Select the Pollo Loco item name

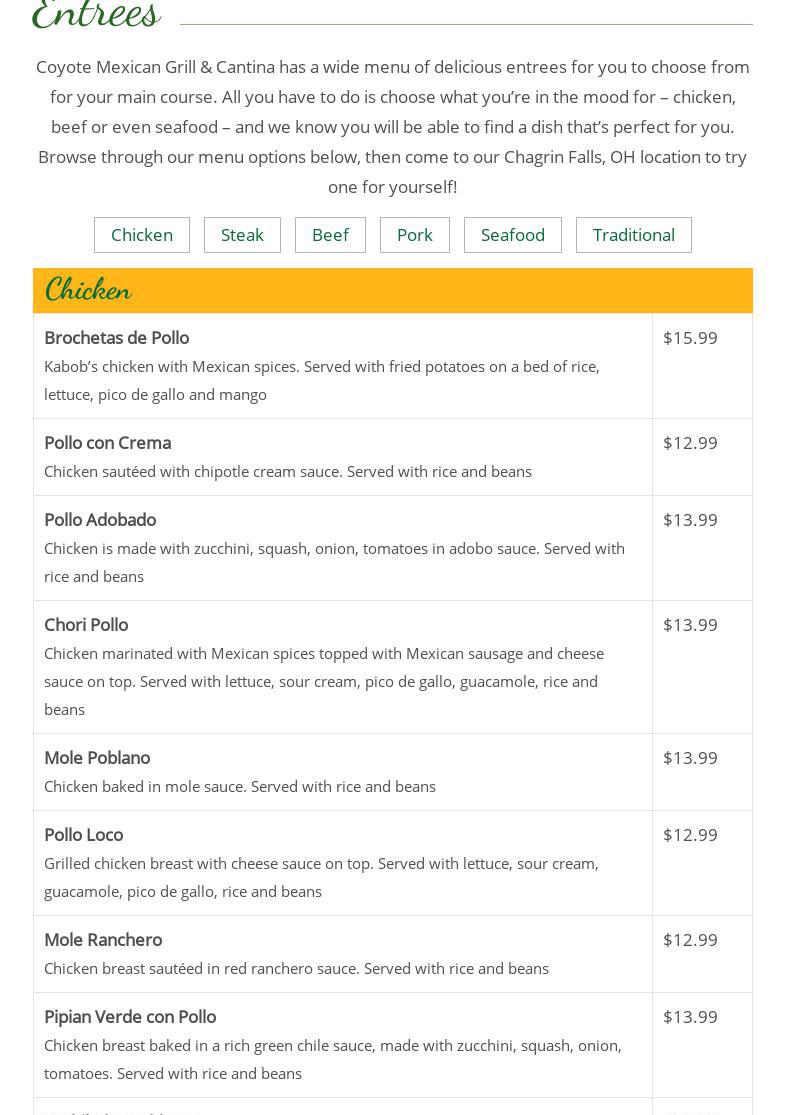coord(83,835)
